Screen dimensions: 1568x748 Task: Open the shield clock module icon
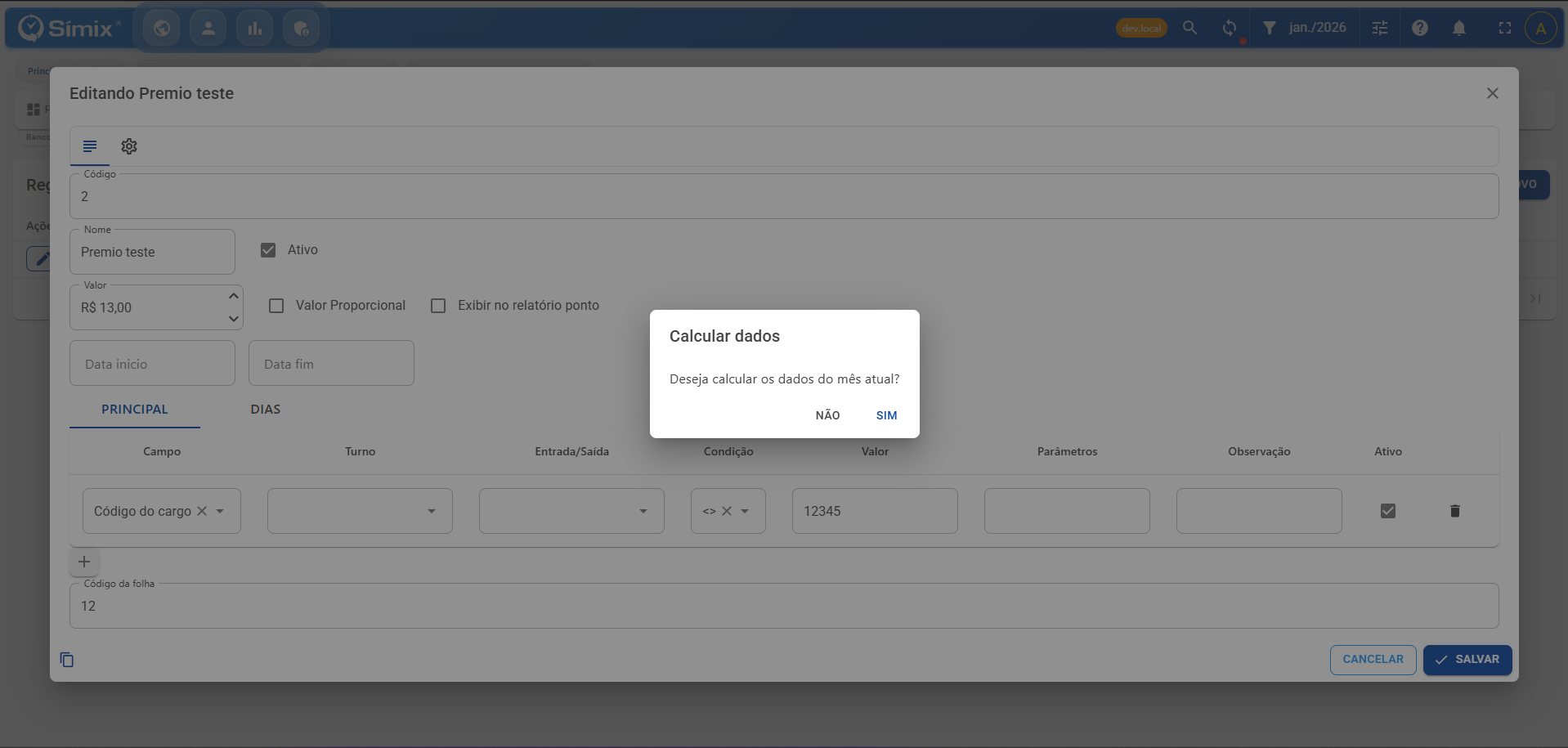pyautogui.click(x=302, y=29)
